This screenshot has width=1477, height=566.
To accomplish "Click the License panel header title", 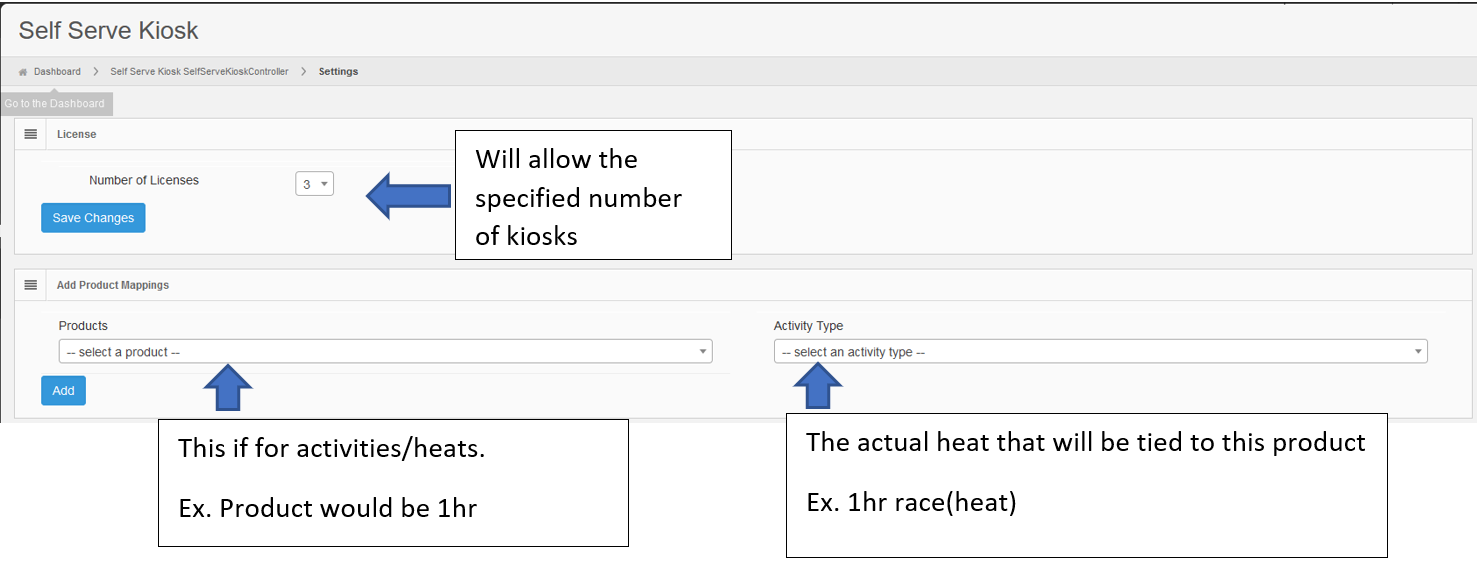I will [77, 134].
